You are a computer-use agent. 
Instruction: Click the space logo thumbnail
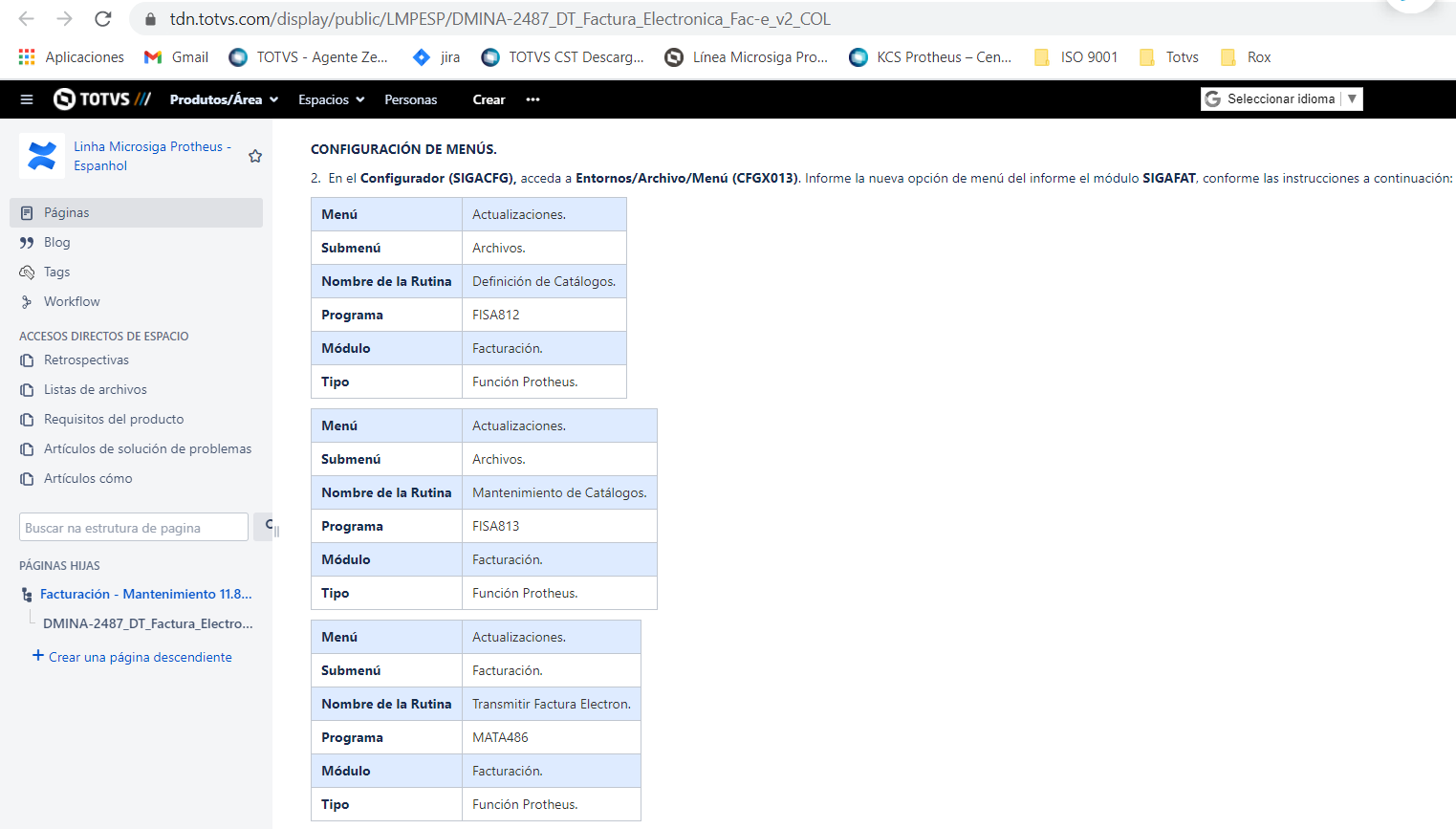coord(42,156)
